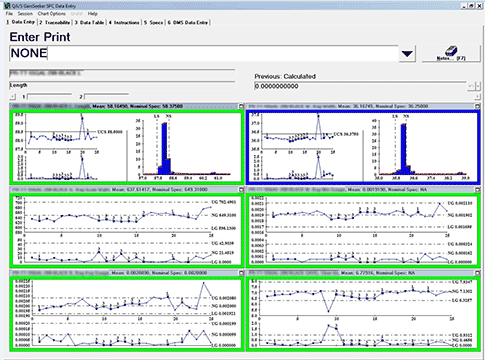Maximize the chart with Mean 637.61417
This screenshot has width=485, height=360.
(241, 190)
